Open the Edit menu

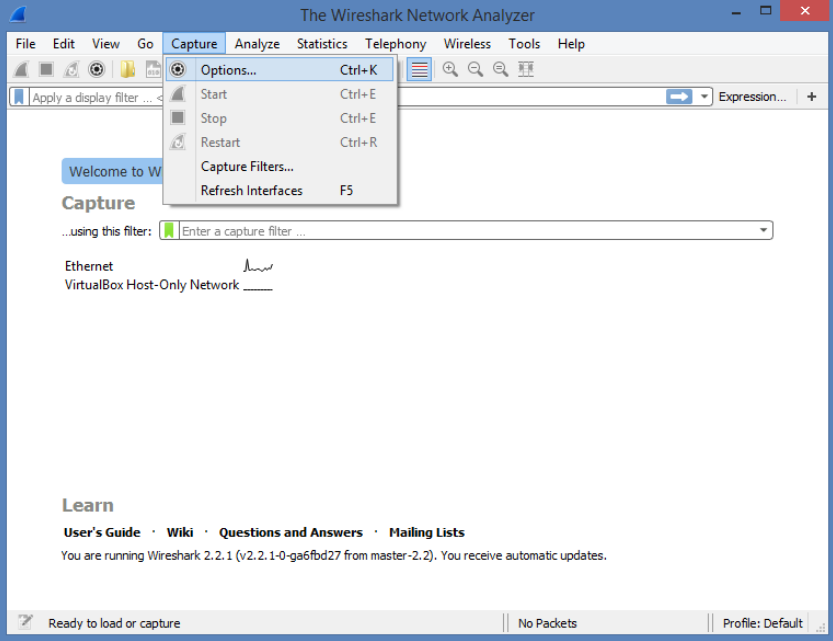tap(64, 44)
